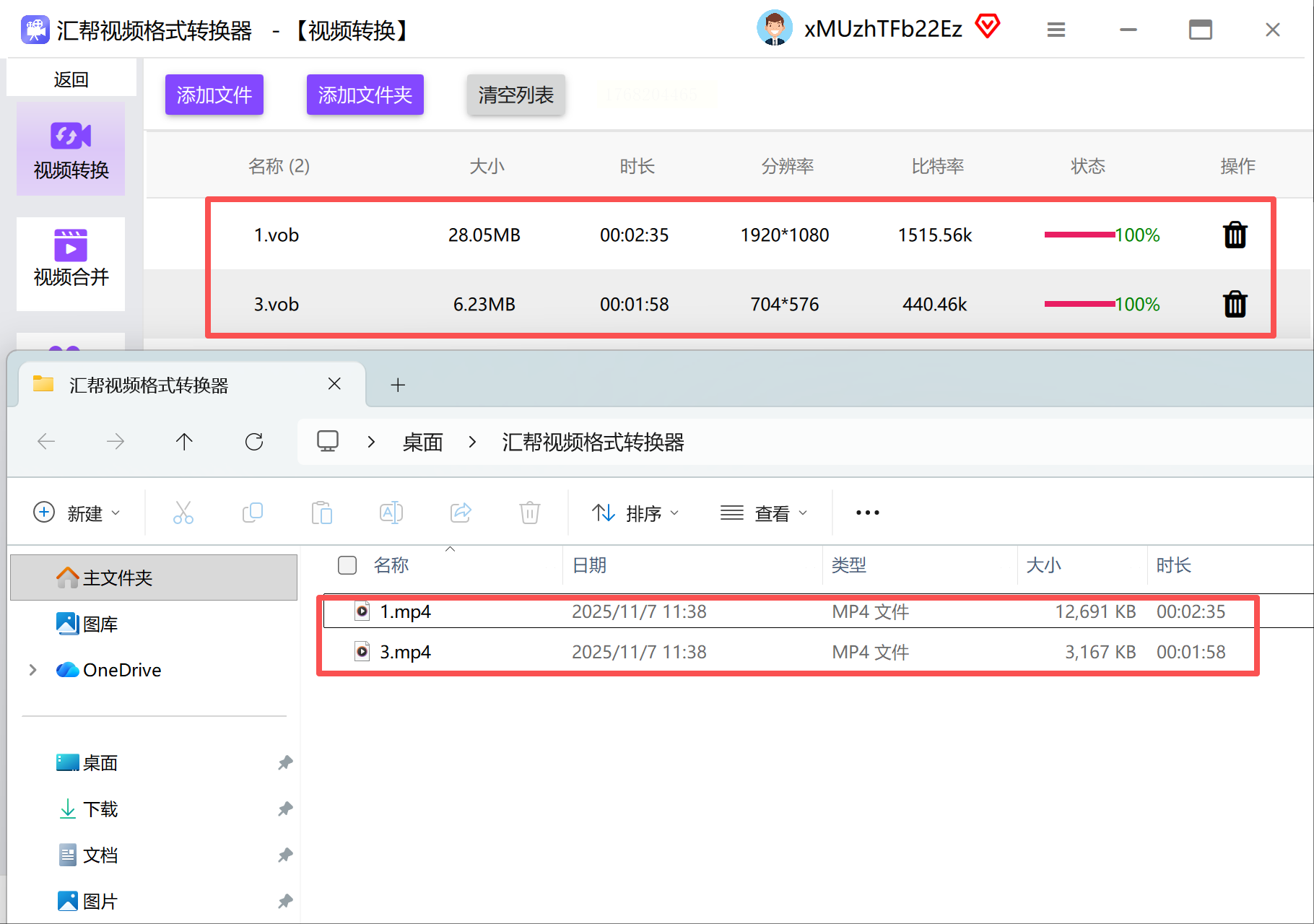Expand the OneDrive tree node
This screenshot has width=1314, height=924.
32,670
